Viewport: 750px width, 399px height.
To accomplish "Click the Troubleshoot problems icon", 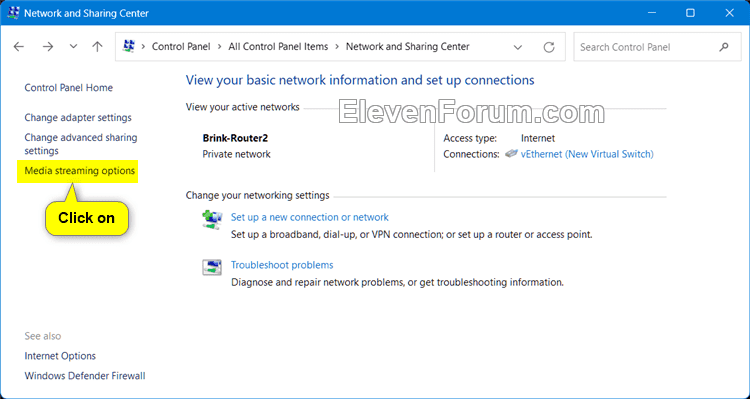I will pos(212,267).
